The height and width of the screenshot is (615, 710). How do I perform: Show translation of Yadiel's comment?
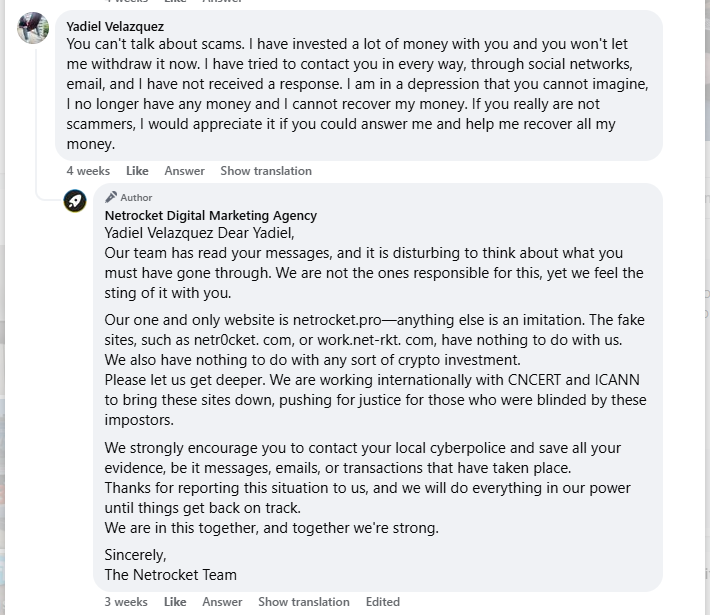(266, 171)
